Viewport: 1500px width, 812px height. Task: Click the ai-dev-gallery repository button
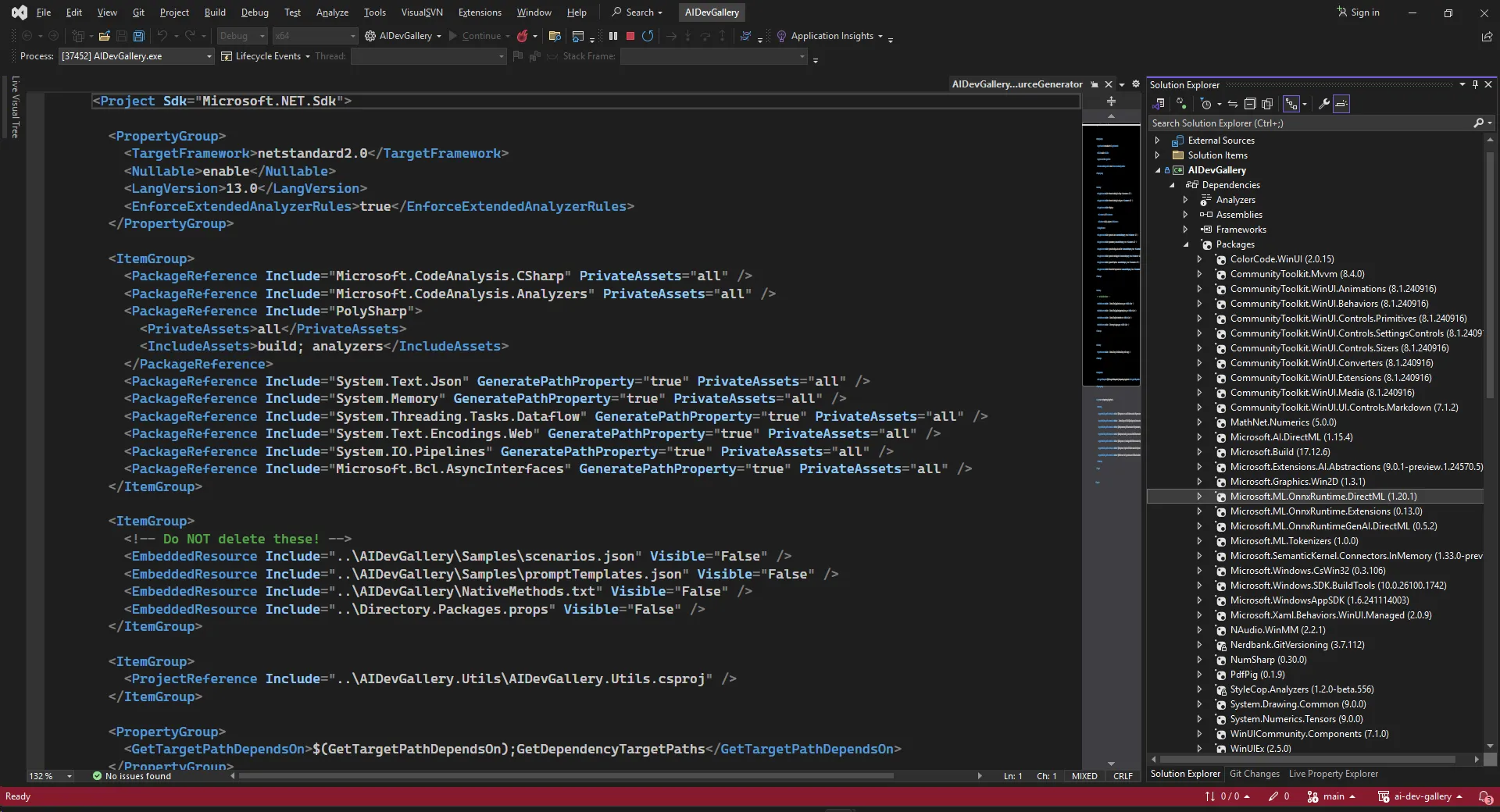tap(1420, 797)
